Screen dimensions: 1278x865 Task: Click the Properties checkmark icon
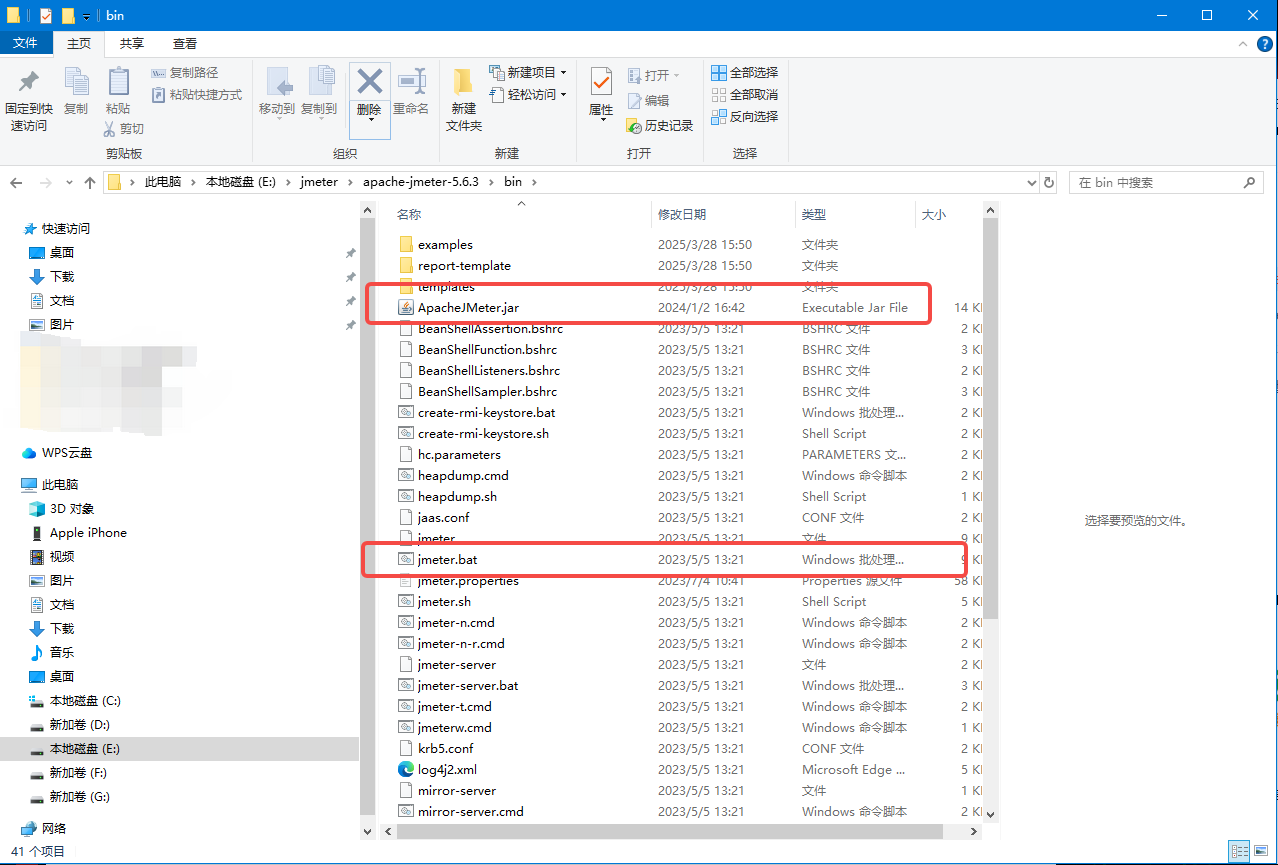(601, 82)
